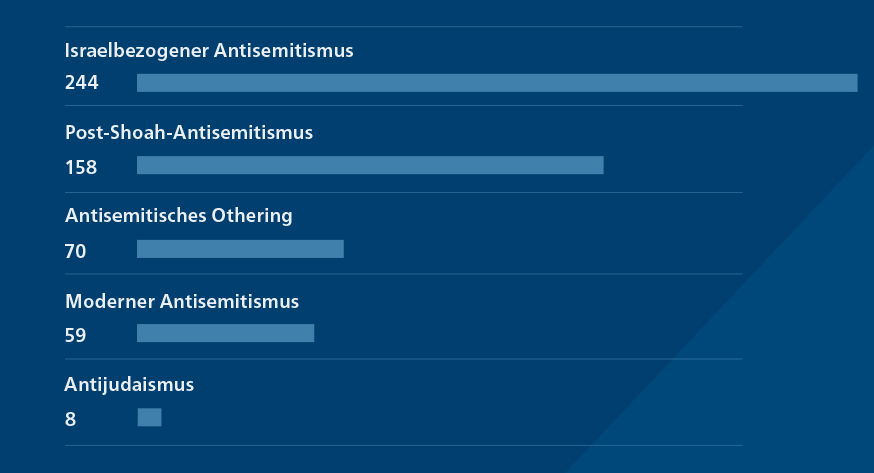Image resolution: width=874 pixels, height=473 pixels.
Task: Click the right end of the 158 bar
Action: click(600, 165)
